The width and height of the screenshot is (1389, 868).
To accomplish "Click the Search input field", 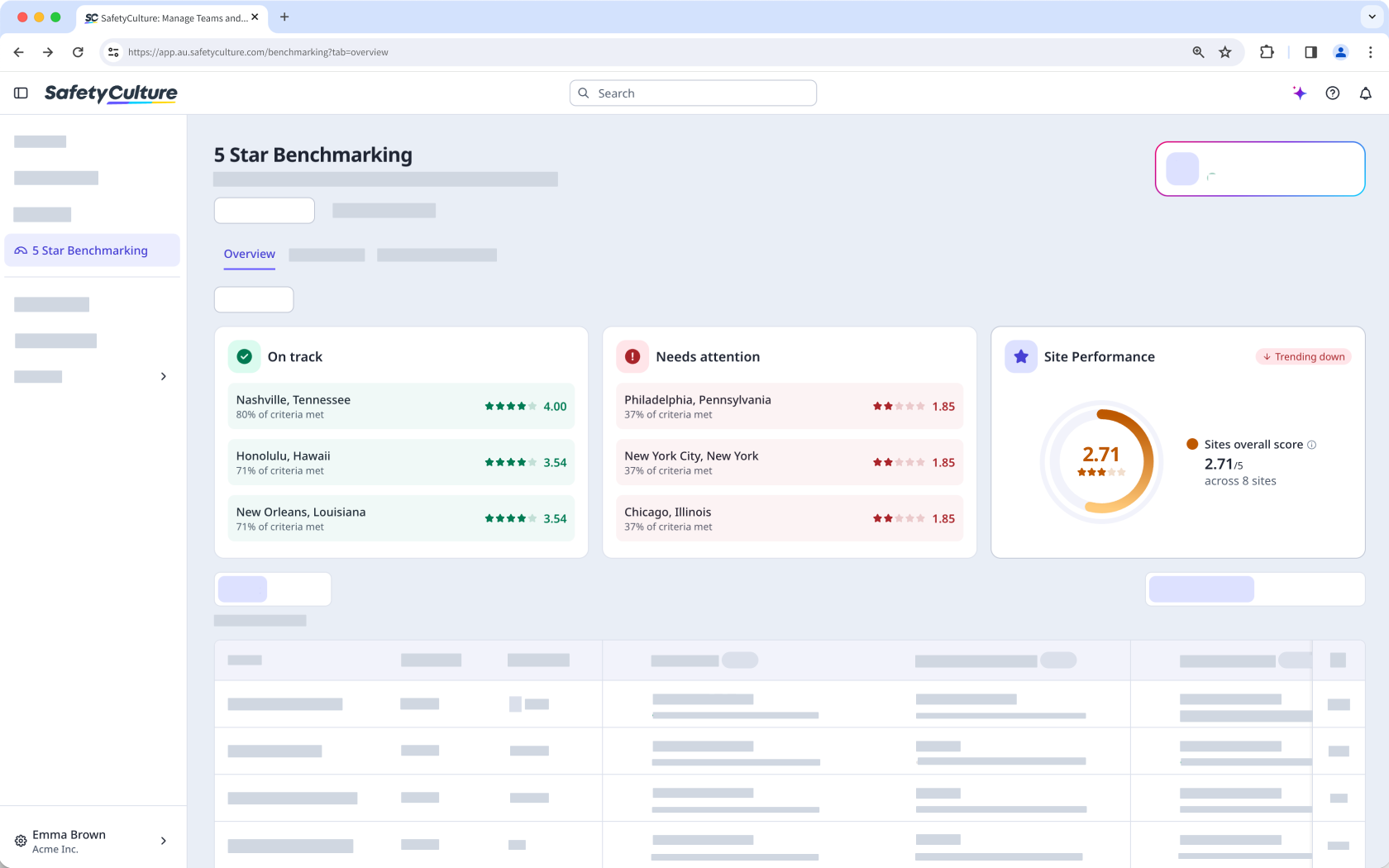I will pyautogui.click(x=693, y=93).
